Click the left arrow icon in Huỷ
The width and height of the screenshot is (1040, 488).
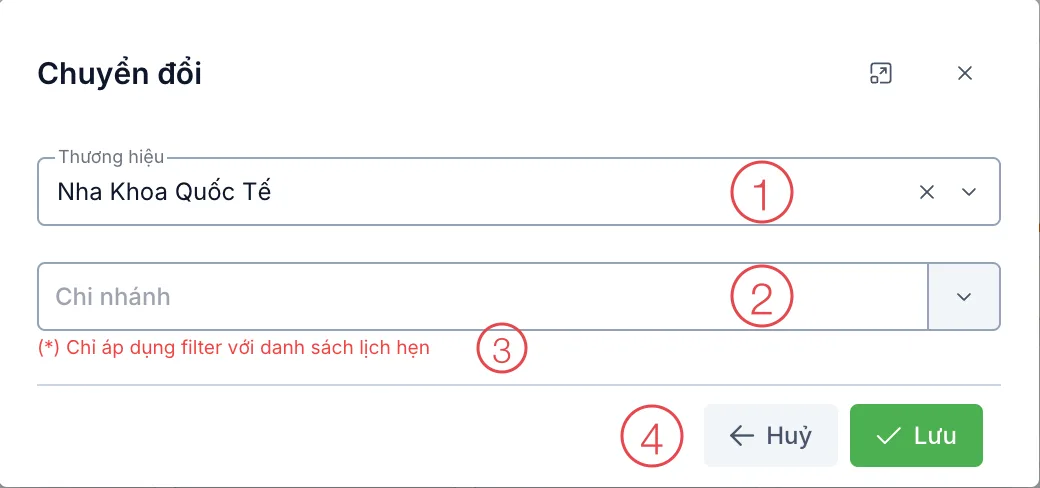[x=742, y=436]
